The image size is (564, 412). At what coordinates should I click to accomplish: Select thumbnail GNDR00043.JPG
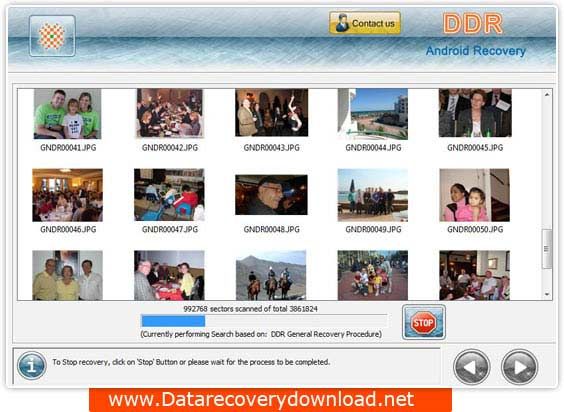click(x=272, y=113)
